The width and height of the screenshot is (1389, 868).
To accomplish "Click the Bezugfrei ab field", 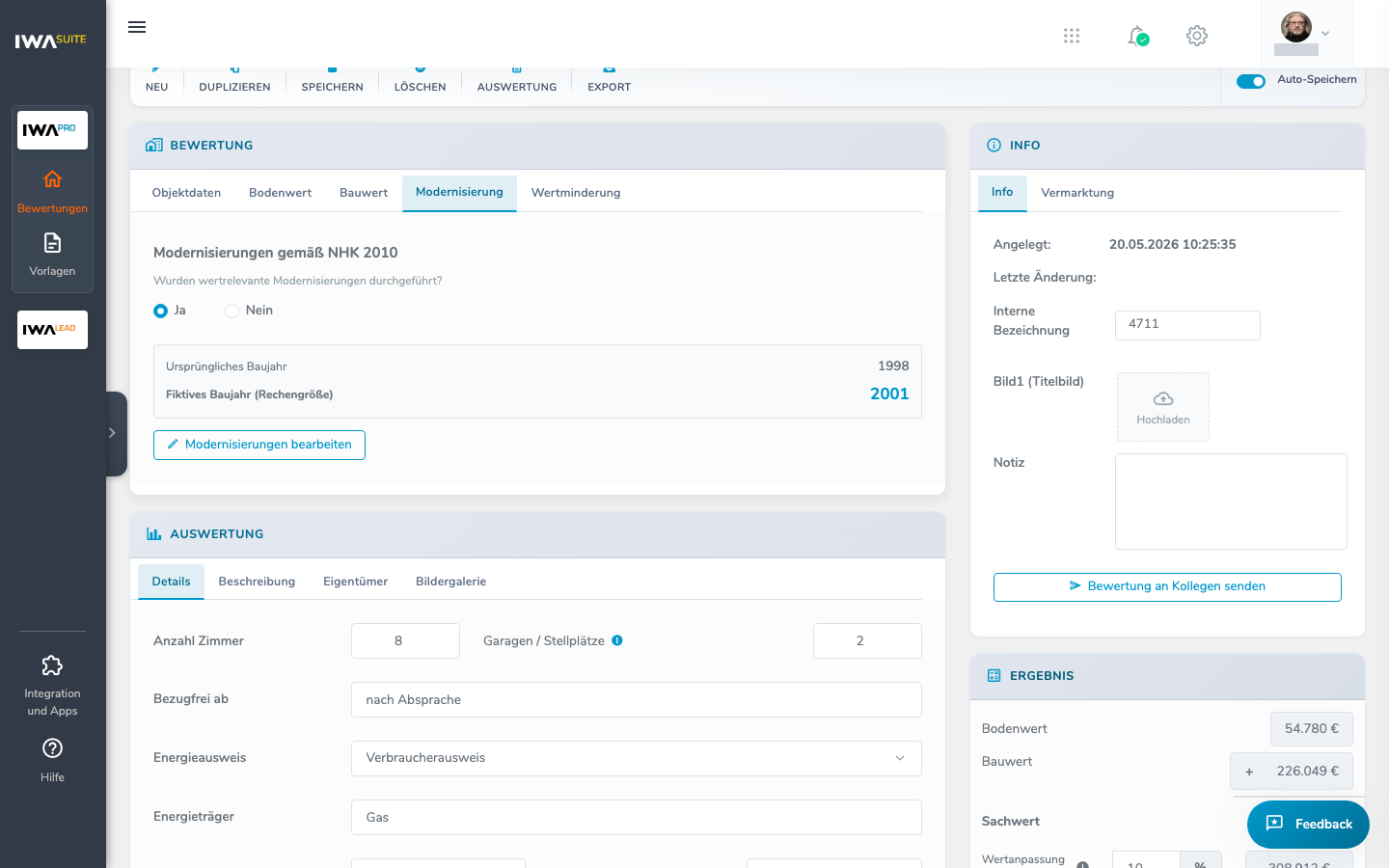I will (x=637, y=699).
